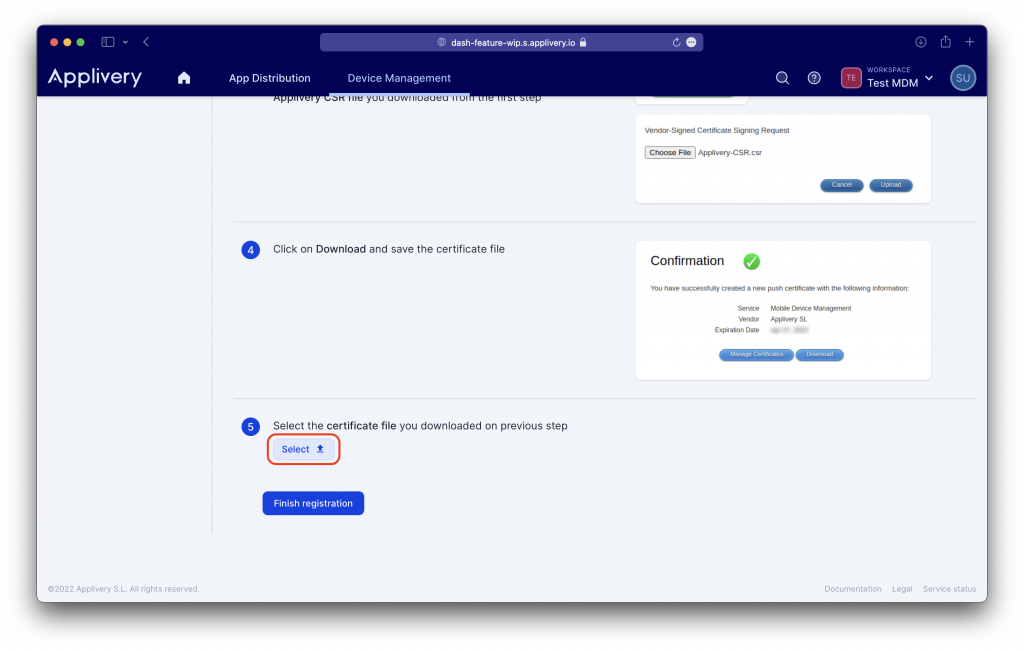Open the App Distribution menu
Image resolution: width=1024 pixels, height=651 pixels.
270,78
